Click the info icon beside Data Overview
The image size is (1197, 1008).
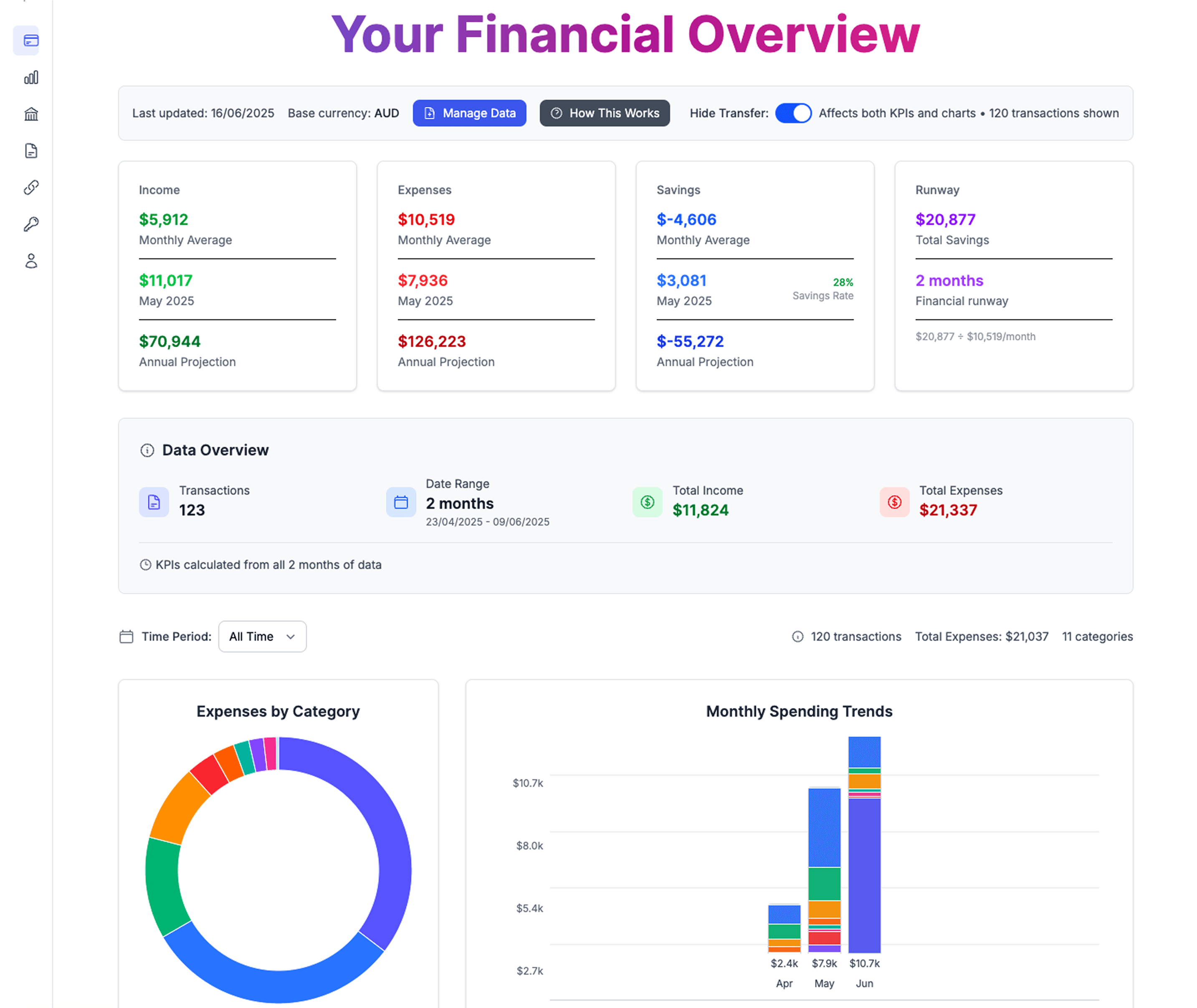147,450
